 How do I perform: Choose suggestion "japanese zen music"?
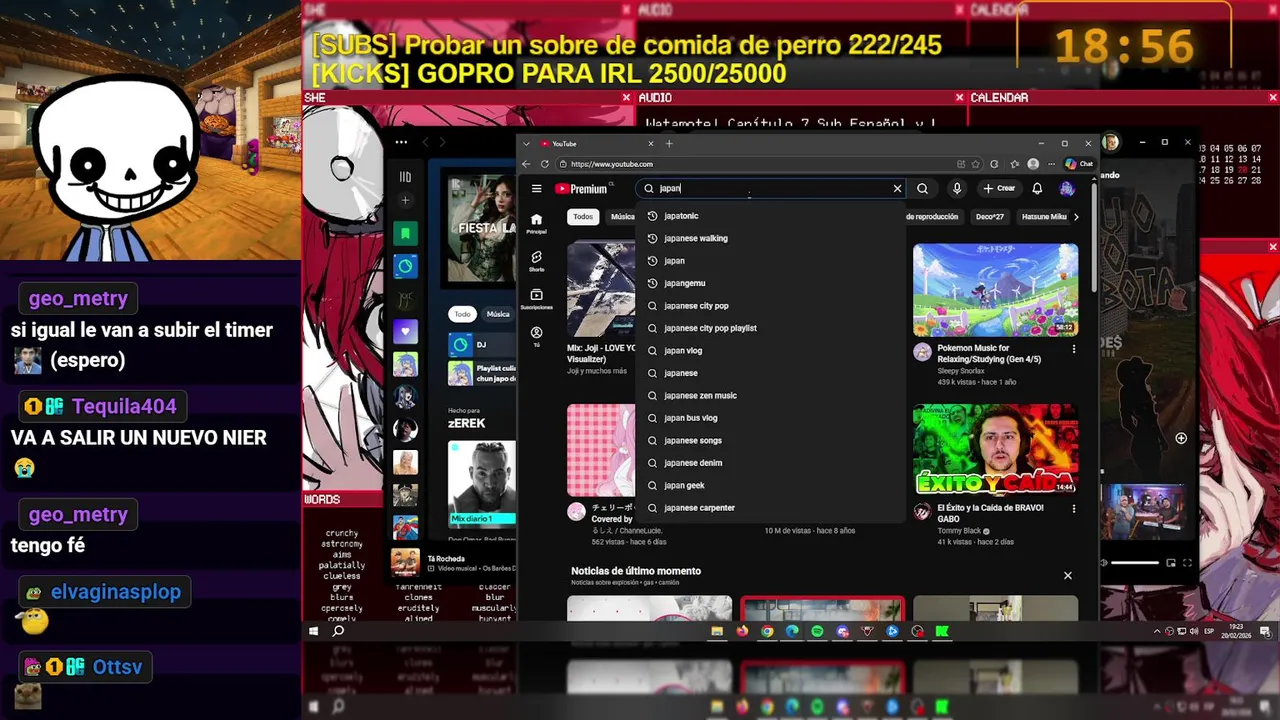[768, 395]
